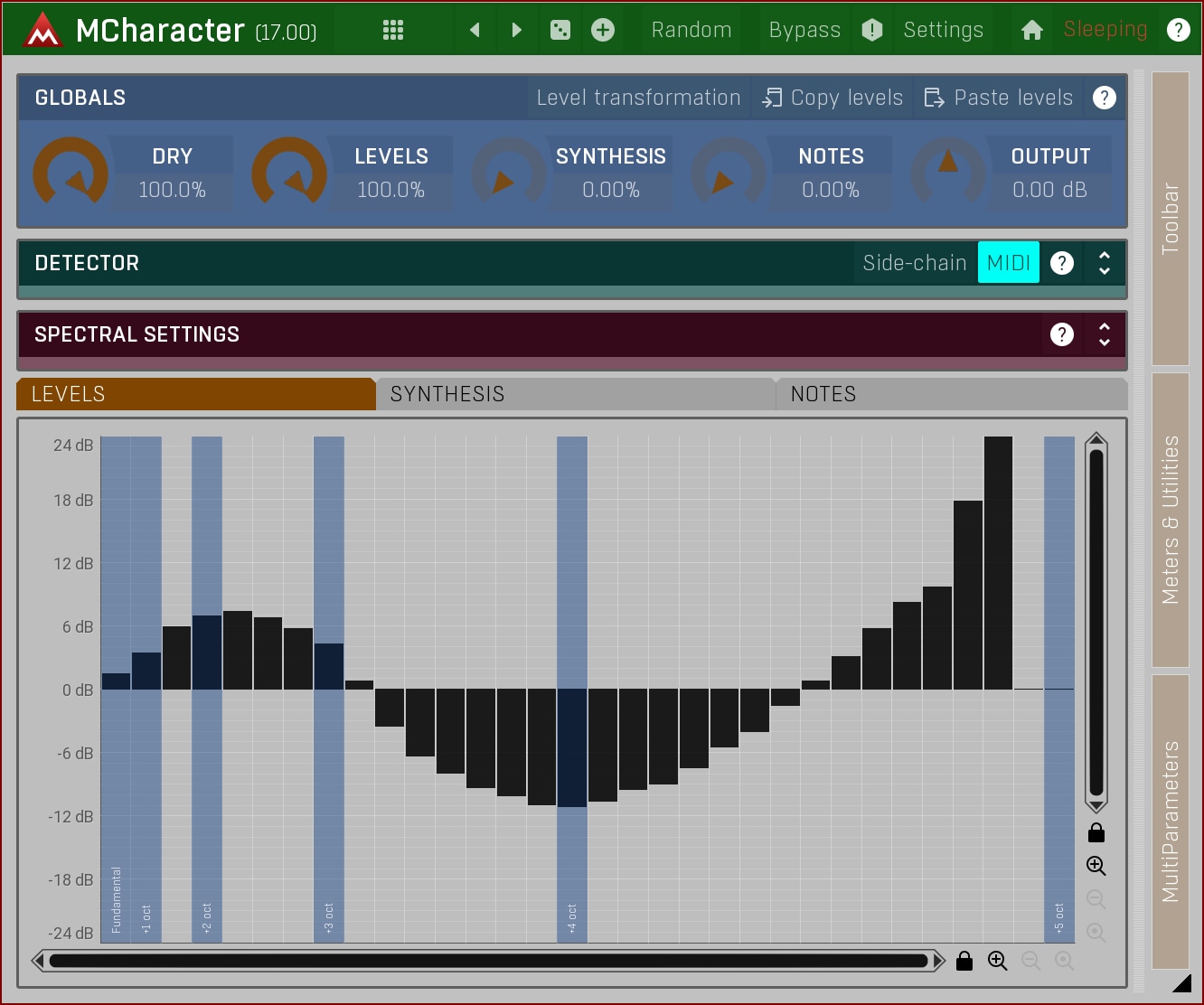
Task: Expand the Detector section arrows
Action: point(1104,263)
